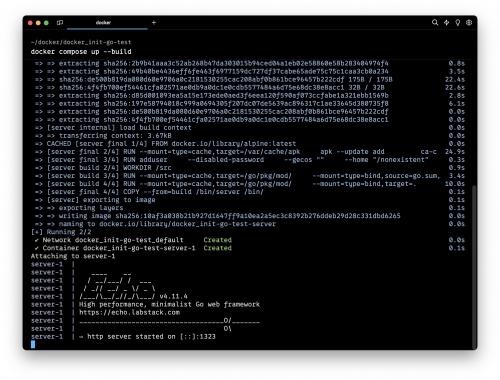The height and width of the screenshot is (380, 500).
Task: Click the green 'Created' status on the Network row
Action: (217, 240)
